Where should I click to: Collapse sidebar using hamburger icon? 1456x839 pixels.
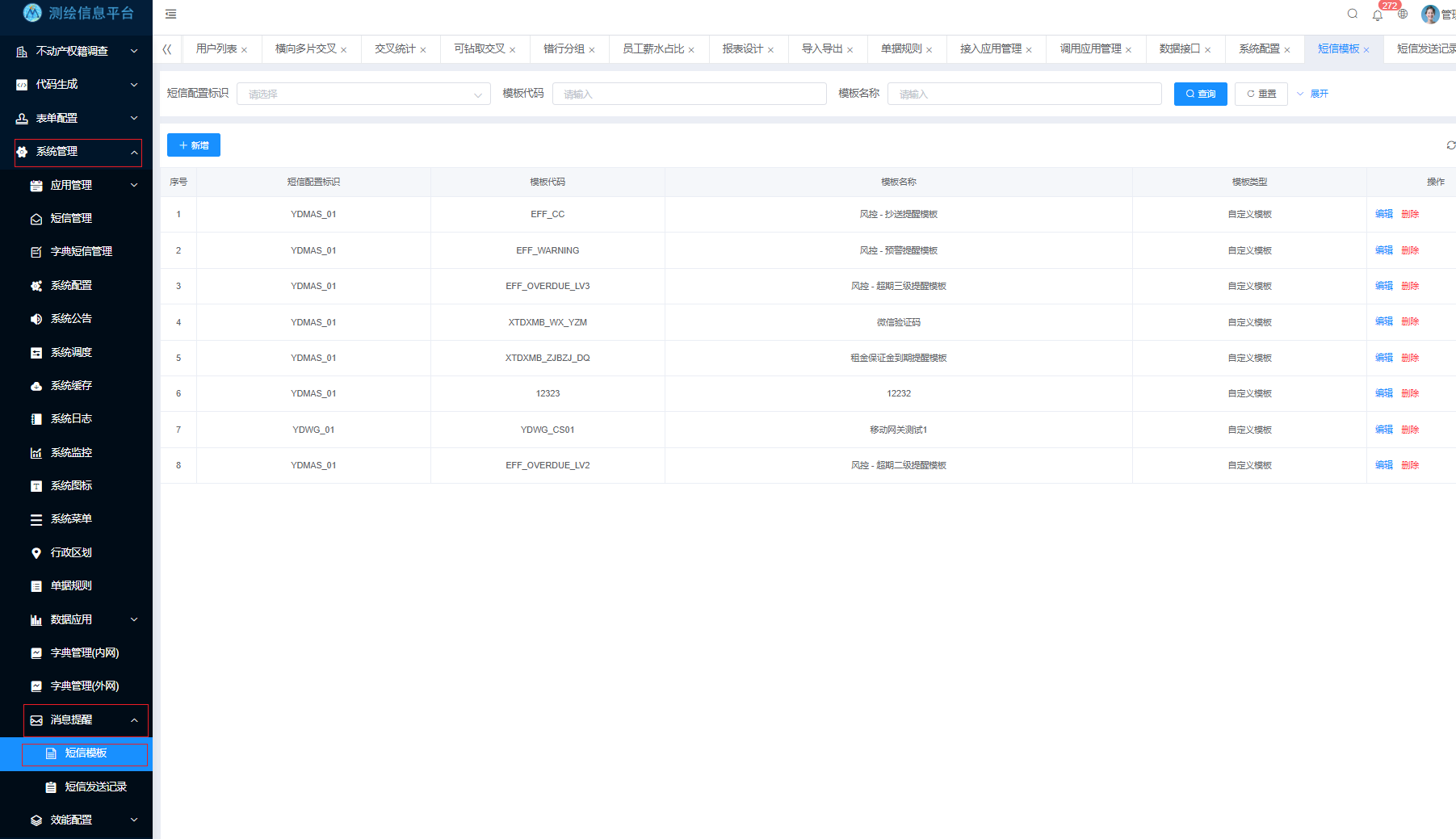170,14
